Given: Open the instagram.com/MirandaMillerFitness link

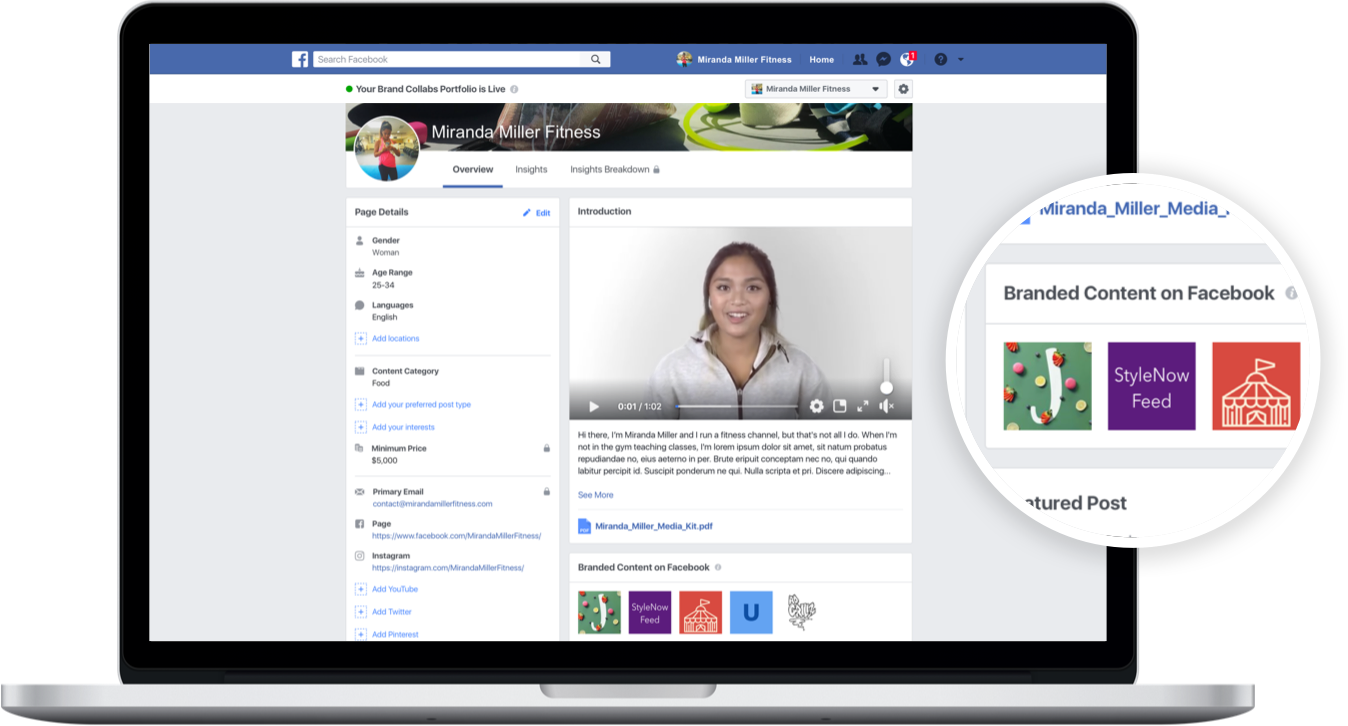Looking at the screenshot, I should click(x=448, y=568).
